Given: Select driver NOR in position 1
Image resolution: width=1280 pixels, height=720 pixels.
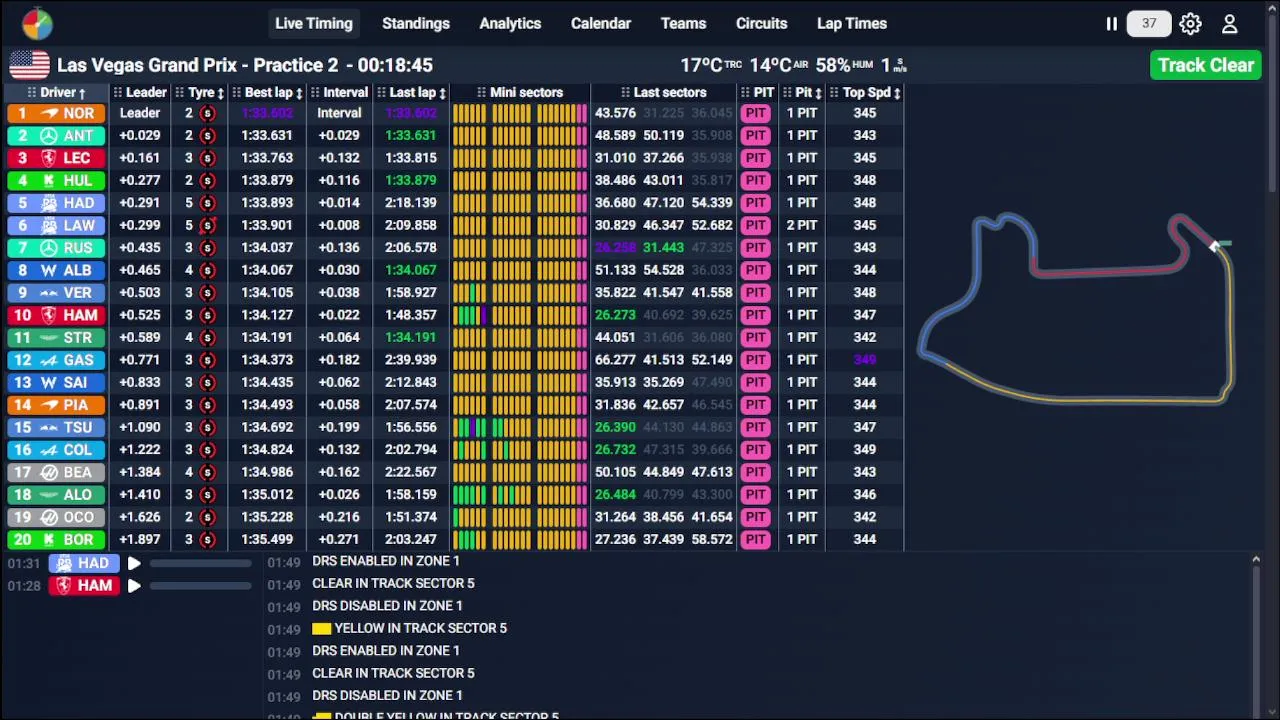Looking at the screenshot, I should click(x=57, y=113).
